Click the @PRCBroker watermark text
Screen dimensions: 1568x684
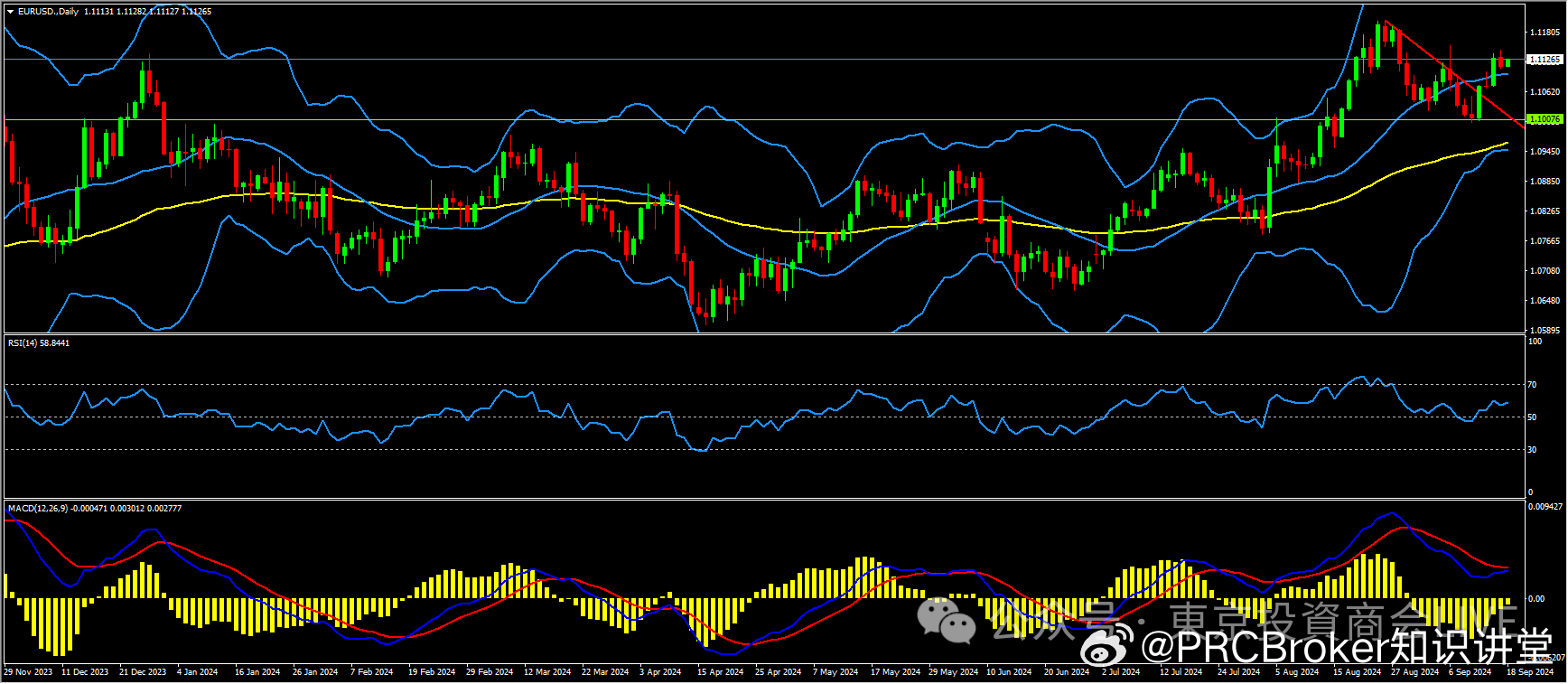point(1265,647)
